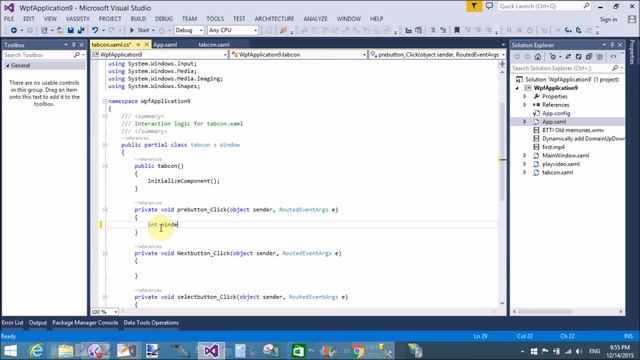The width and height of the screenshot is (640, 360).
Task: Open the ARCHITECTURE menu
Action: click(274, 19)
